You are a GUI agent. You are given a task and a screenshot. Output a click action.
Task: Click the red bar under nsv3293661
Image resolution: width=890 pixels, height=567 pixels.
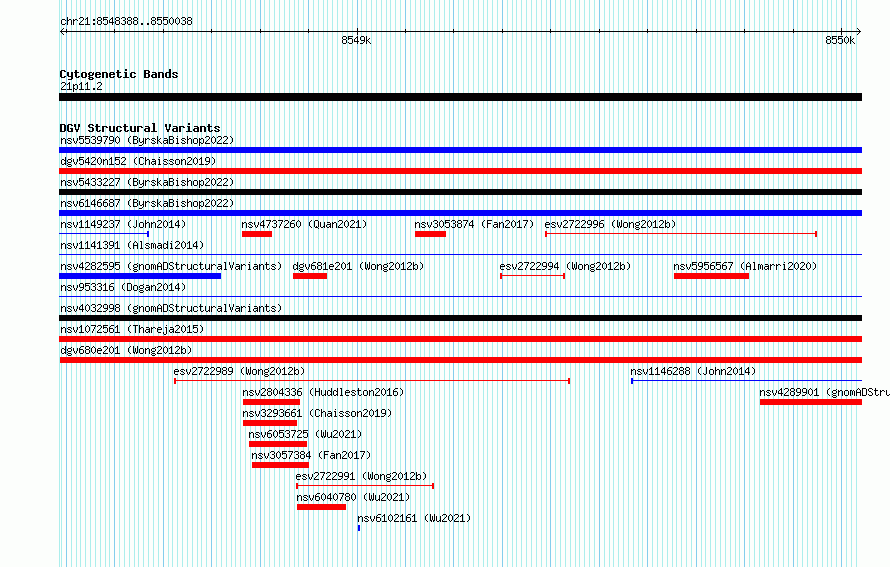[270, 423]
